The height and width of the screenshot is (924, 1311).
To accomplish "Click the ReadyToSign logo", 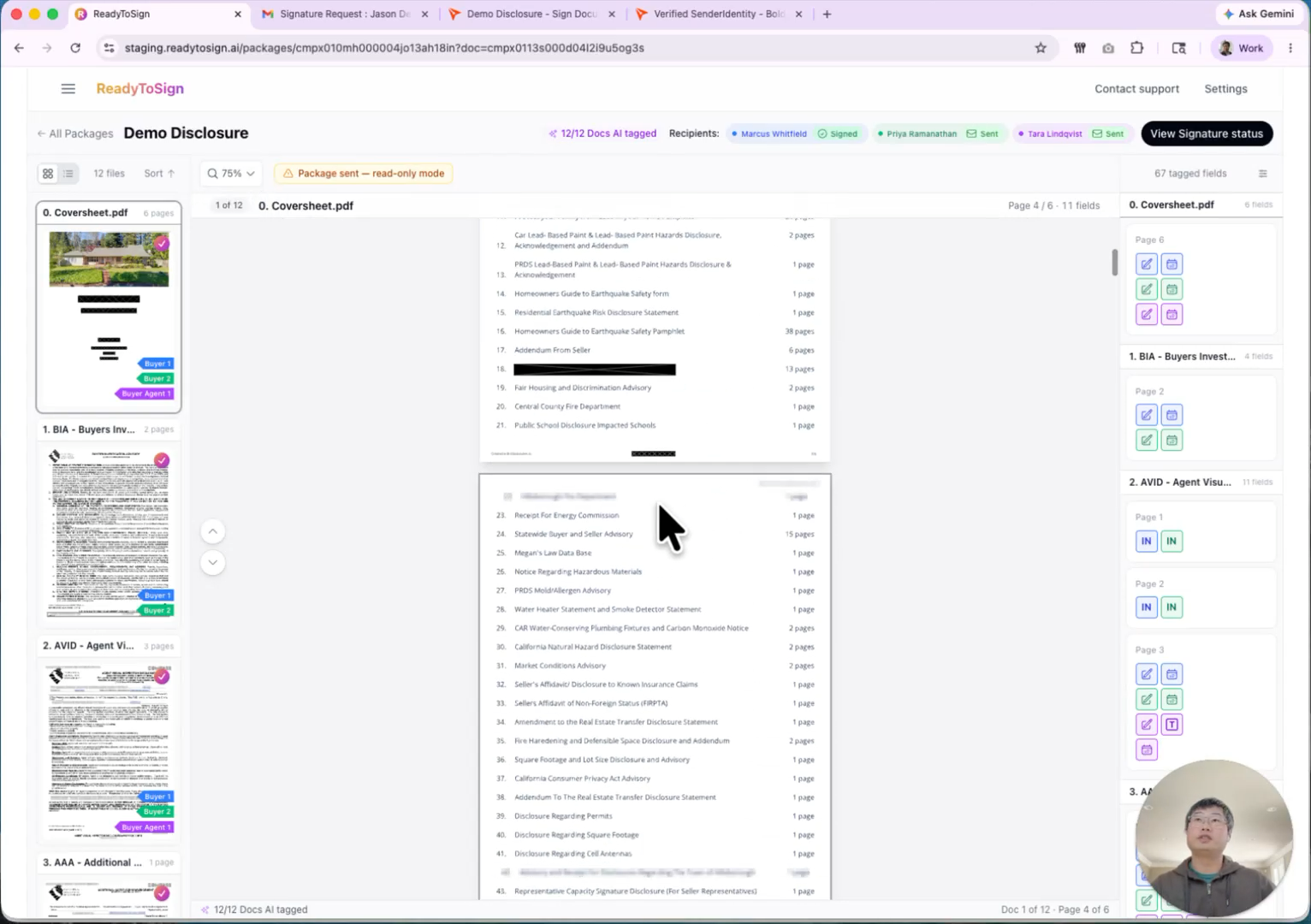I will (139, 89).
